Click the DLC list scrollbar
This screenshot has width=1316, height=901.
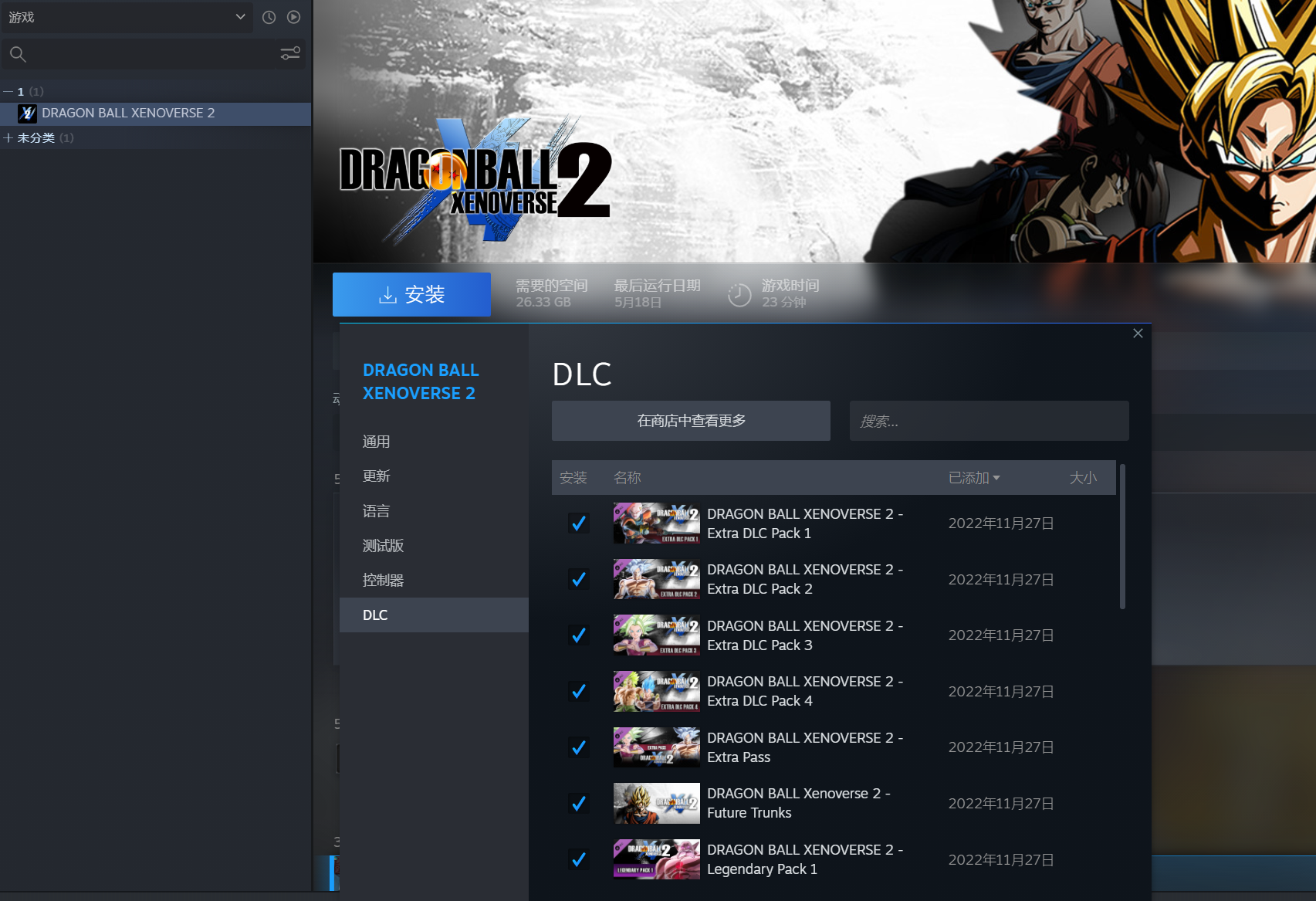(x=1122, y=537)
